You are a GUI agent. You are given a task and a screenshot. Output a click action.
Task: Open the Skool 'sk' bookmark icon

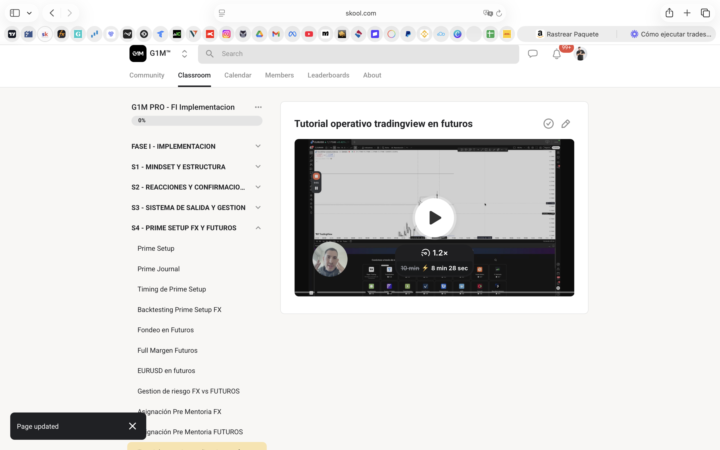pyautogui.click(x=45, y=34)
